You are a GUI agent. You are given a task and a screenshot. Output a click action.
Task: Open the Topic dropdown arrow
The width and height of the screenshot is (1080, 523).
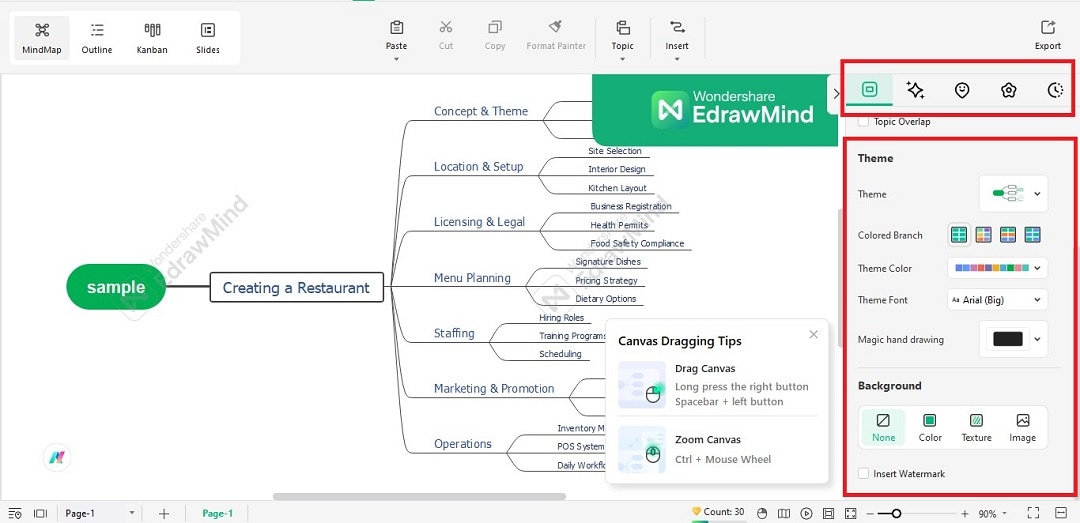pos(623,59)
